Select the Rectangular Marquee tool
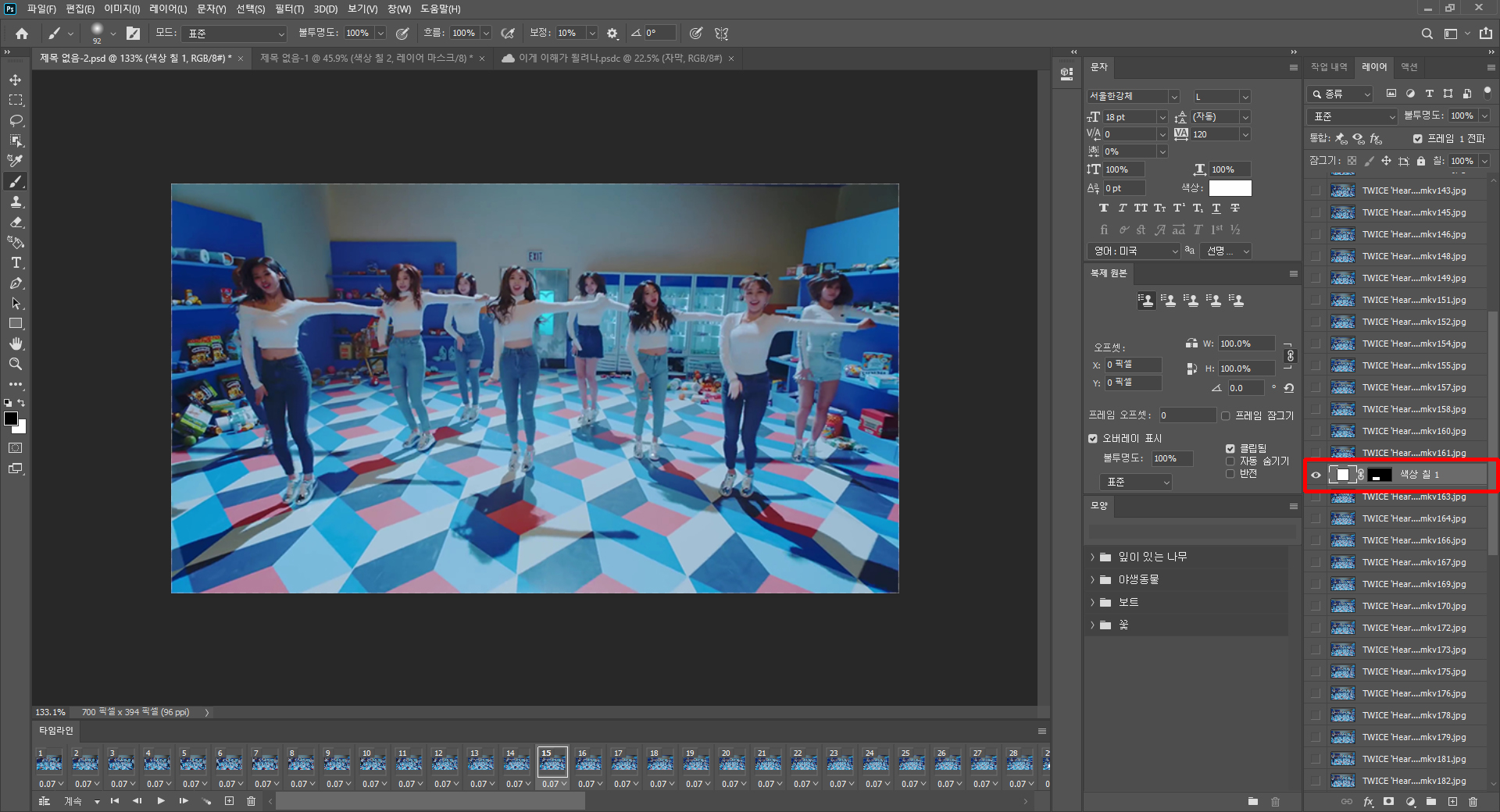1500x812 pixels. (16, 100)
